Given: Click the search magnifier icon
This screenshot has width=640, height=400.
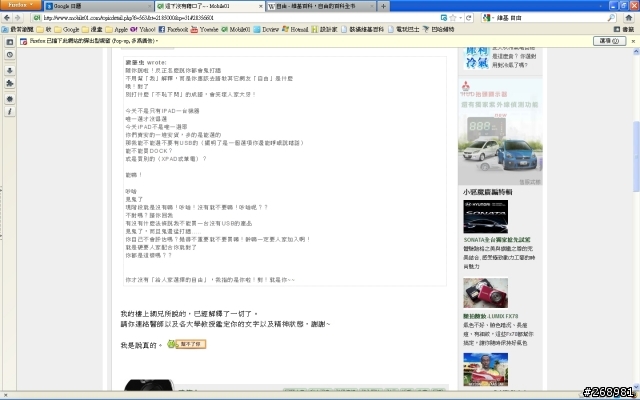Looking at the screenshot, I should click(x=611, y=18).
